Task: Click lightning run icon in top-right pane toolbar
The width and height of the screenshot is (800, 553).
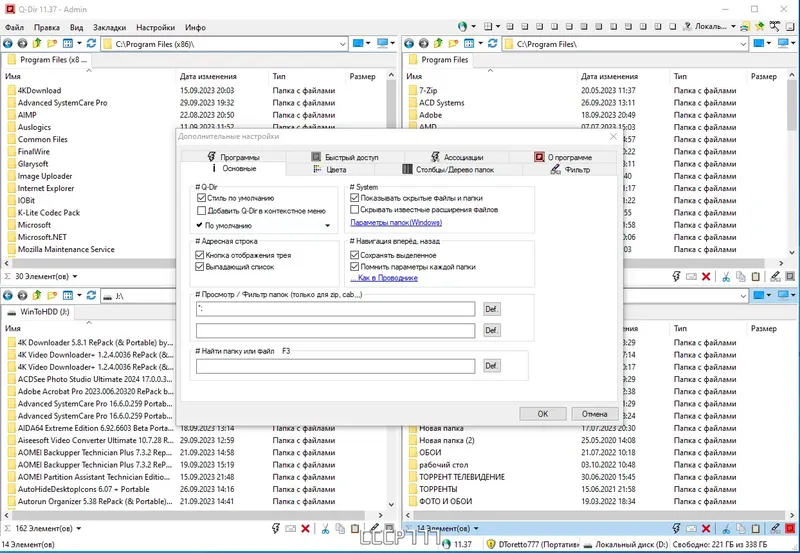Action: click(677, 276)
